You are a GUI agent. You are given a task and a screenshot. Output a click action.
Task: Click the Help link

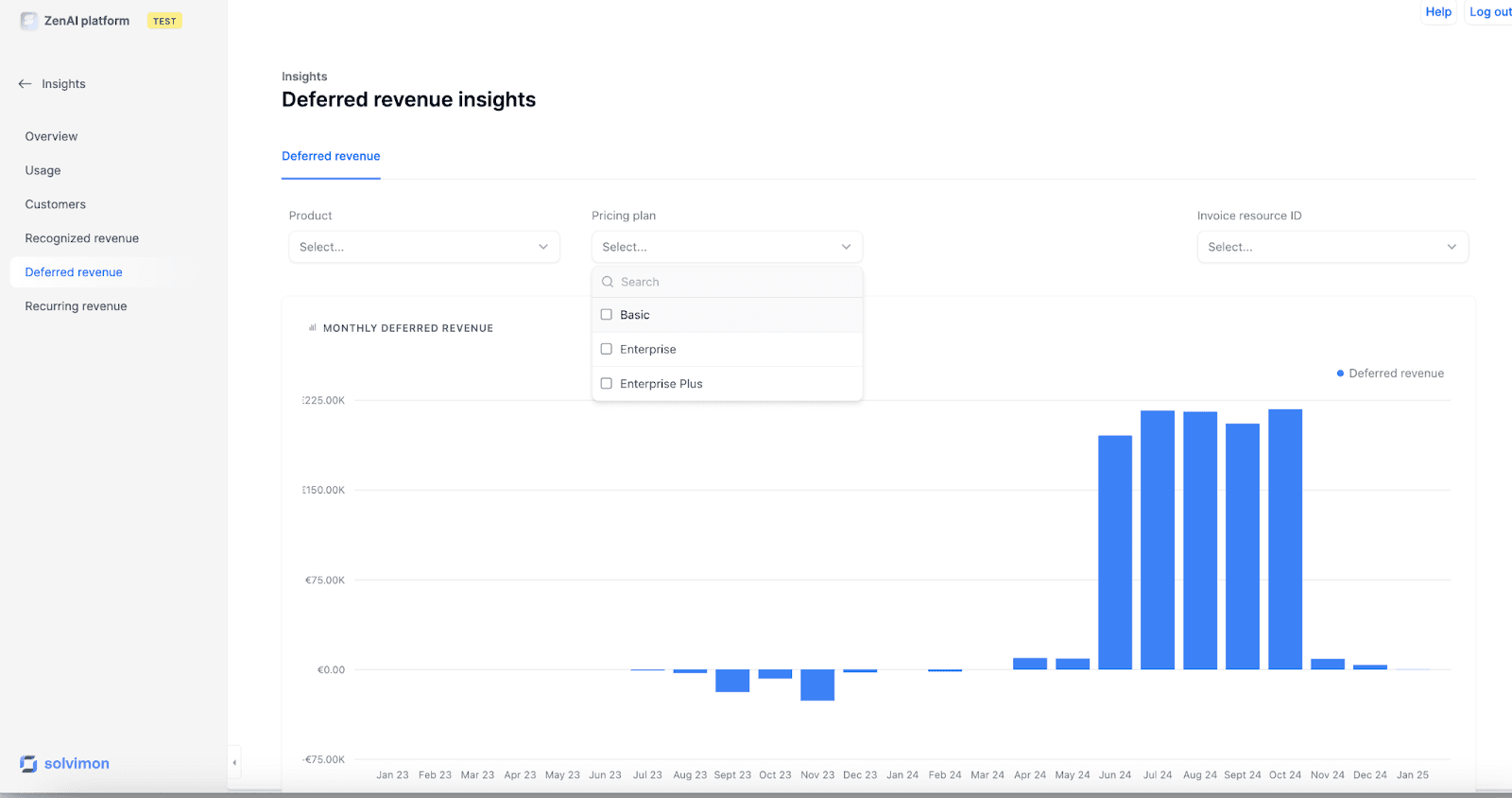click(1438, 12)
